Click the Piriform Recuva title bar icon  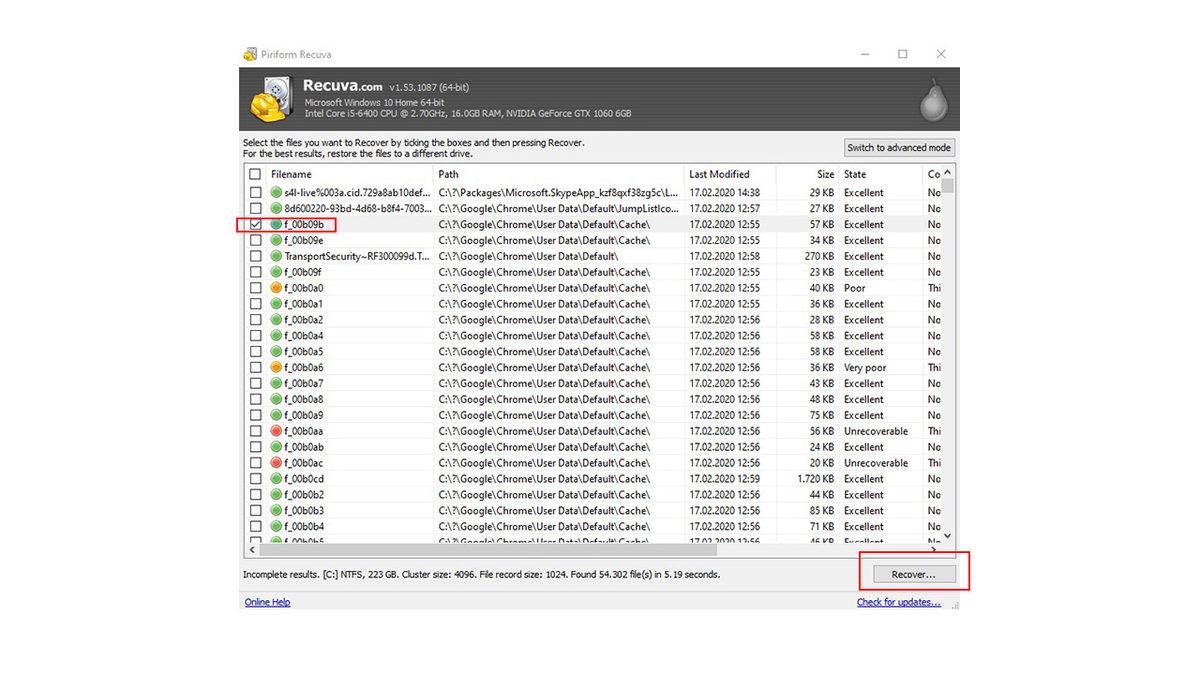tap(250, 54)
